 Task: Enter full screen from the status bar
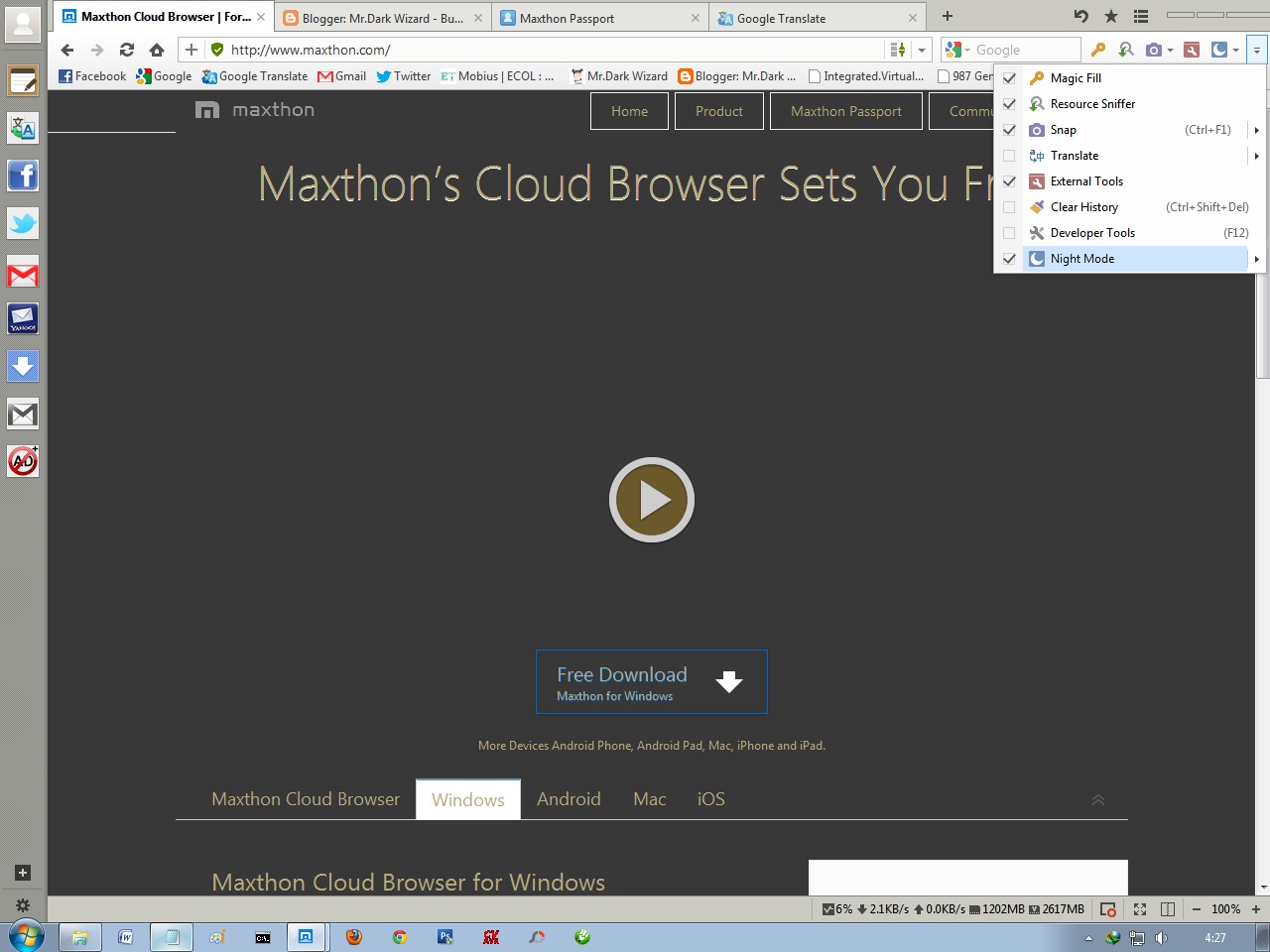(x=1140, y=909)
